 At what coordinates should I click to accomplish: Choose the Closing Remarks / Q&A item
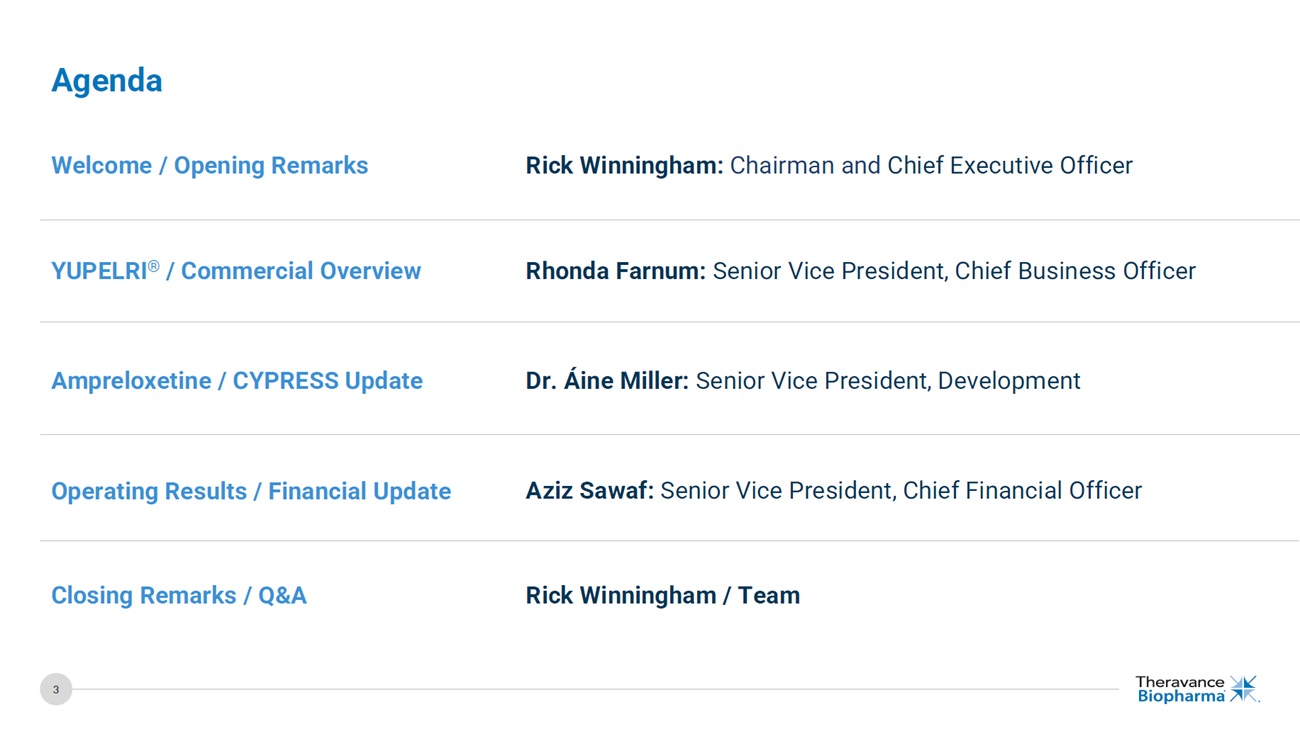tap(179, 595)
